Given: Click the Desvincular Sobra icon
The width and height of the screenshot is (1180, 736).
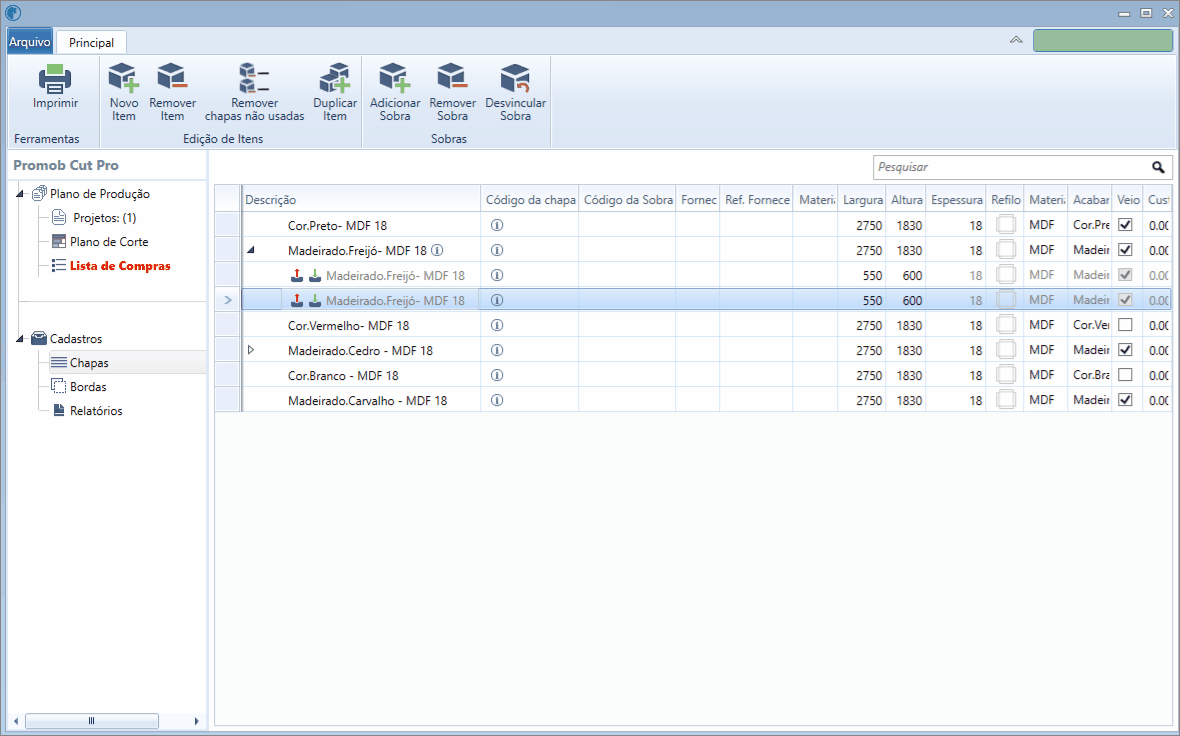Looking at the screenshot, I should (x=515, y=78).
